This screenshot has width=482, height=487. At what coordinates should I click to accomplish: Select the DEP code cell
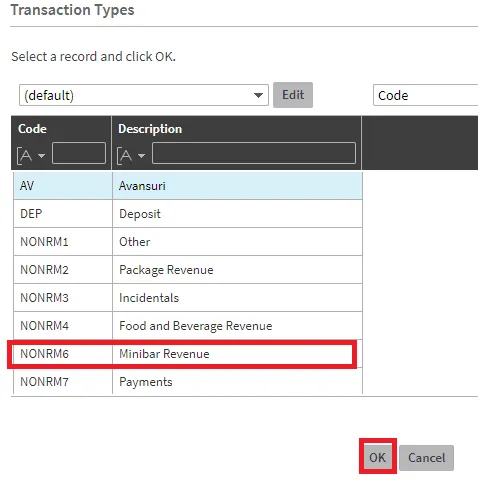[x=63, y=214]
